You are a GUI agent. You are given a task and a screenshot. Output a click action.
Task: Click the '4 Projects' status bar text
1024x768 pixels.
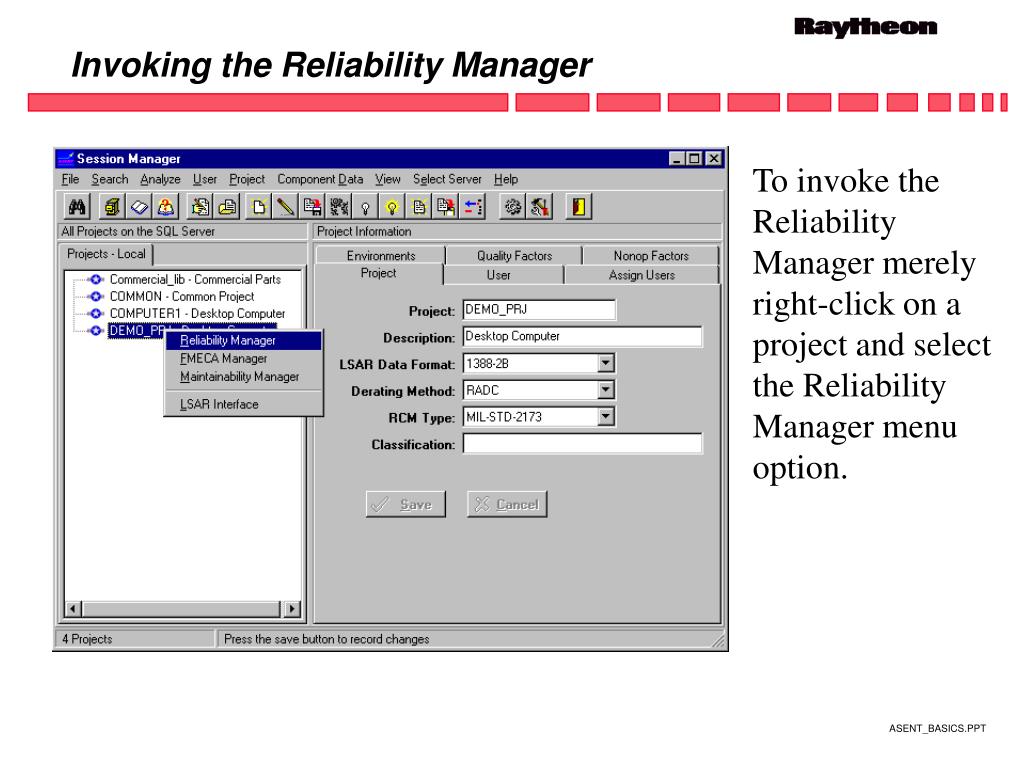coord(87,639)
